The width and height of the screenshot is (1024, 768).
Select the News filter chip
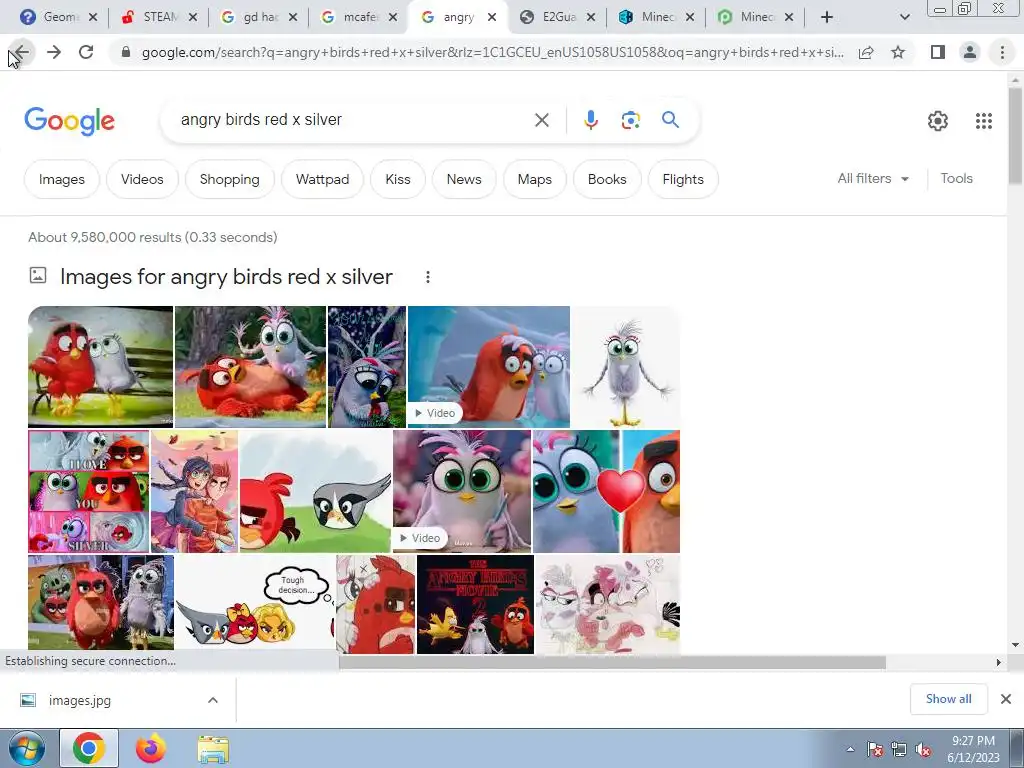click(464, 179)
